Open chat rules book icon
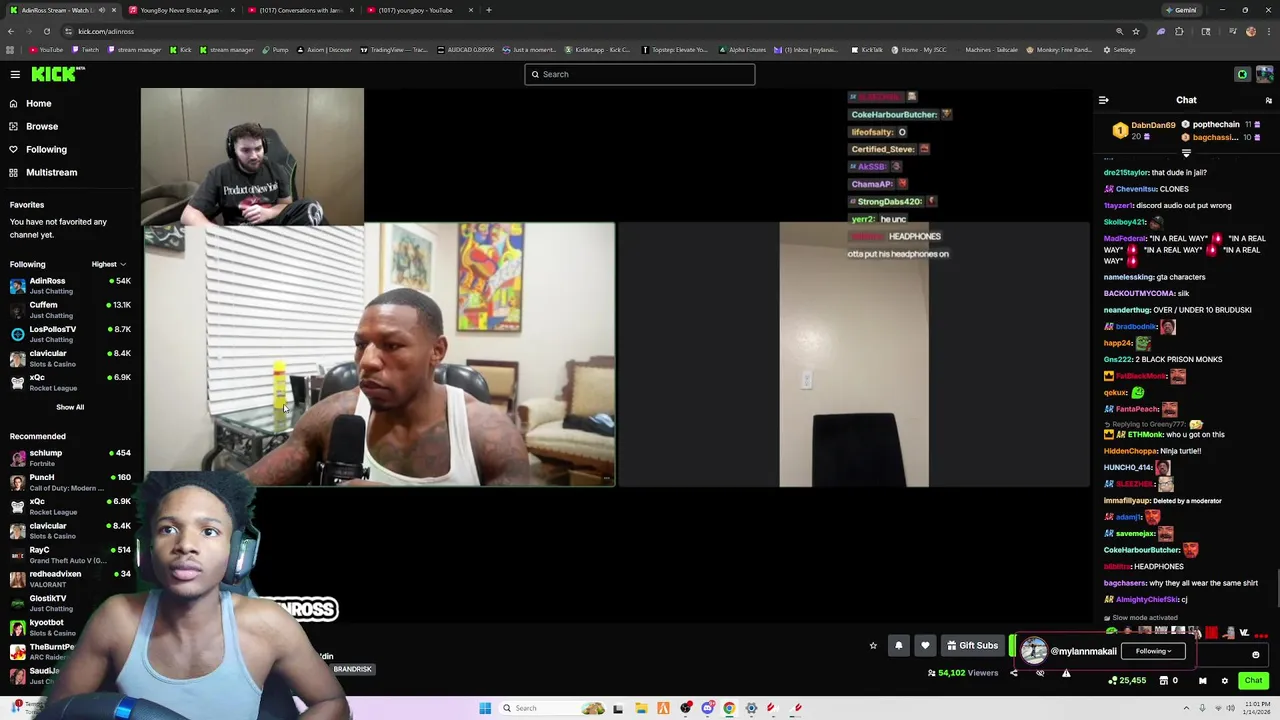Screen dimensions: 1280x720 pyautogui.click(x=1202, y=681)
